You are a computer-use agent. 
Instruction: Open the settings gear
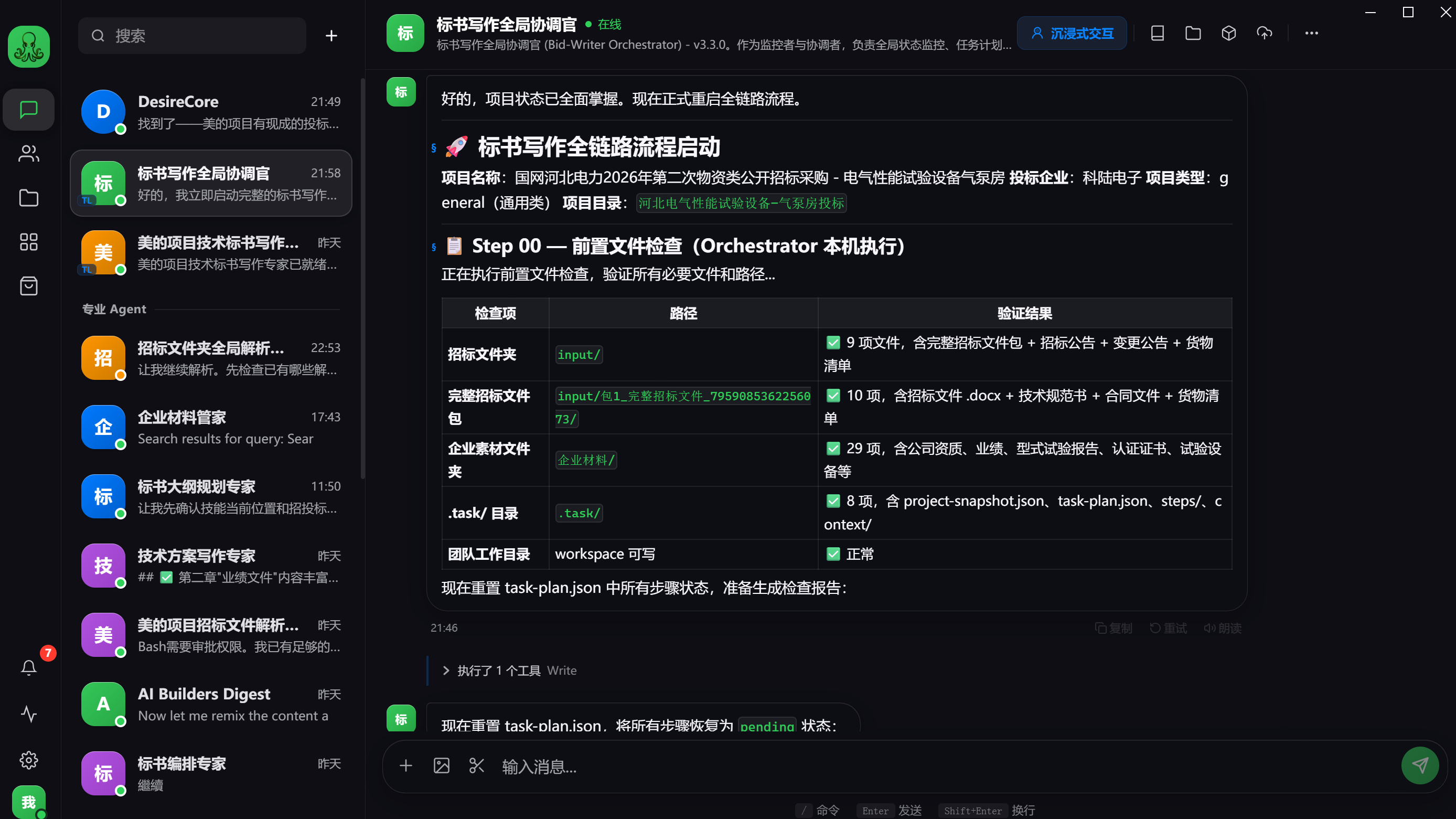tap(28, 760)
